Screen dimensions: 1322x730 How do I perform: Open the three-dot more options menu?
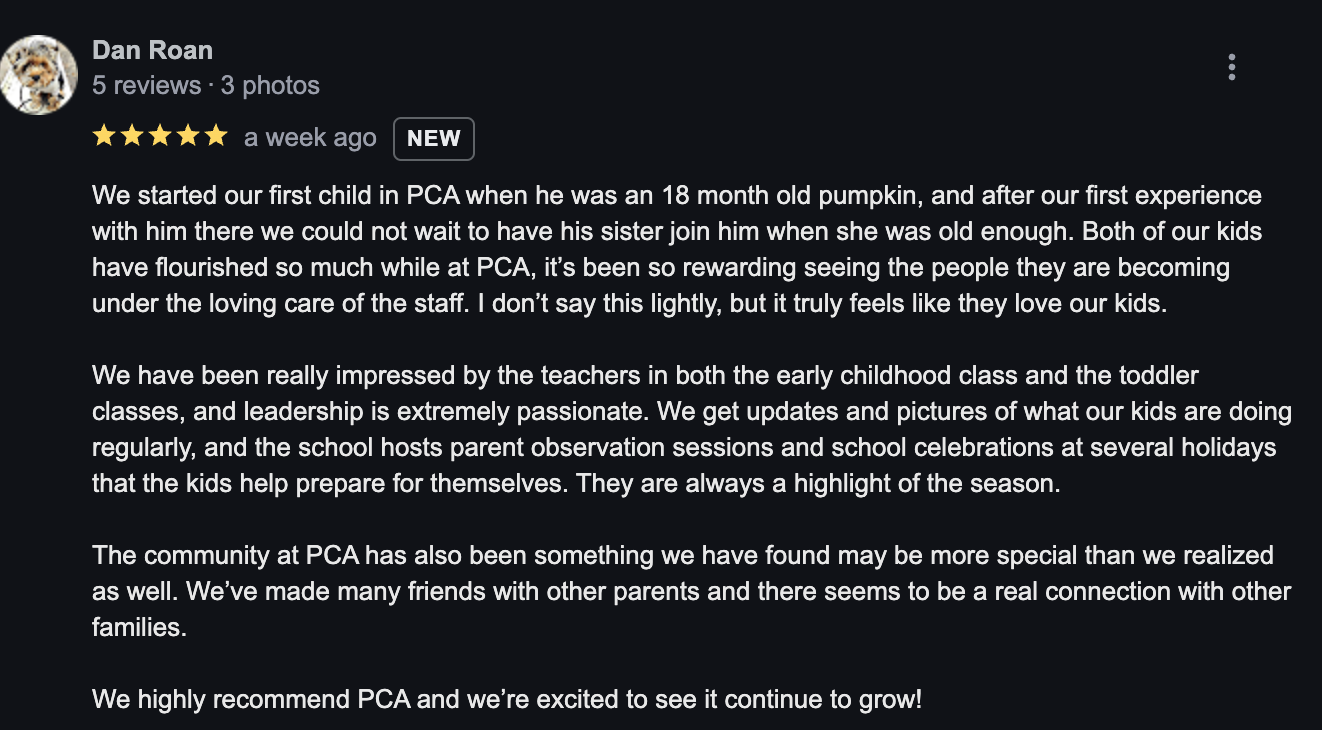click(1231, 67)
